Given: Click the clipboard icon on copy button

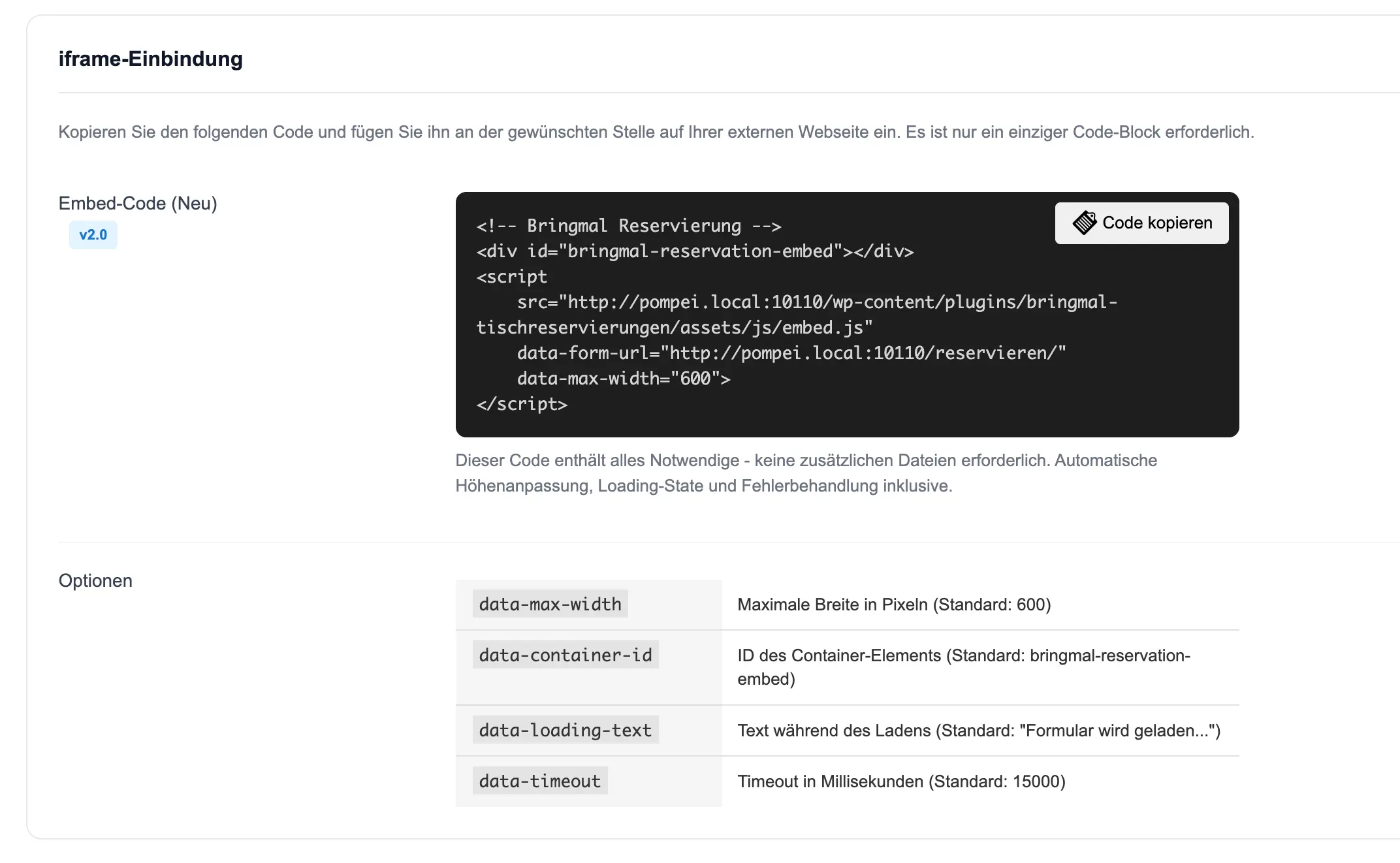Looking at the screenshot, I should click(1084, 223).
